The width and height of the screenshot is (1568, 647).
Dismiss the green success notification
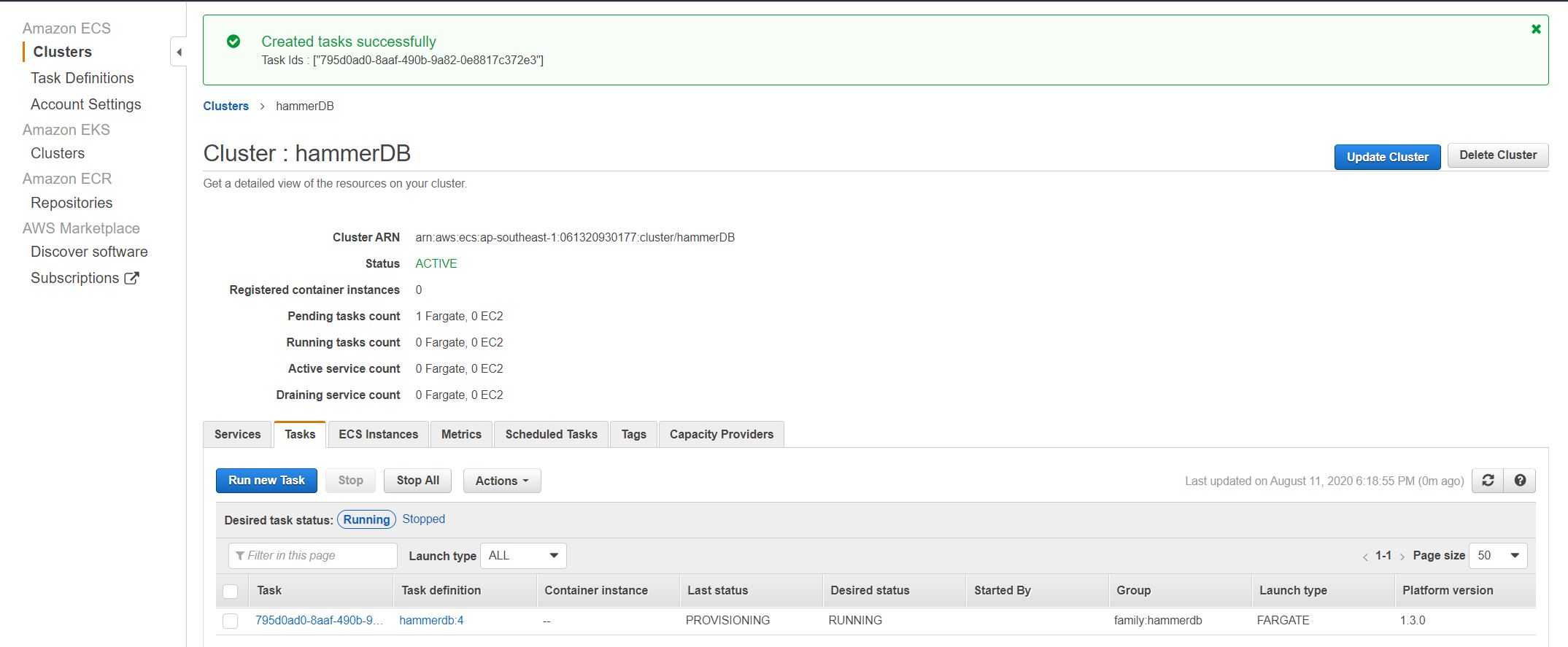coord(1536,29)
